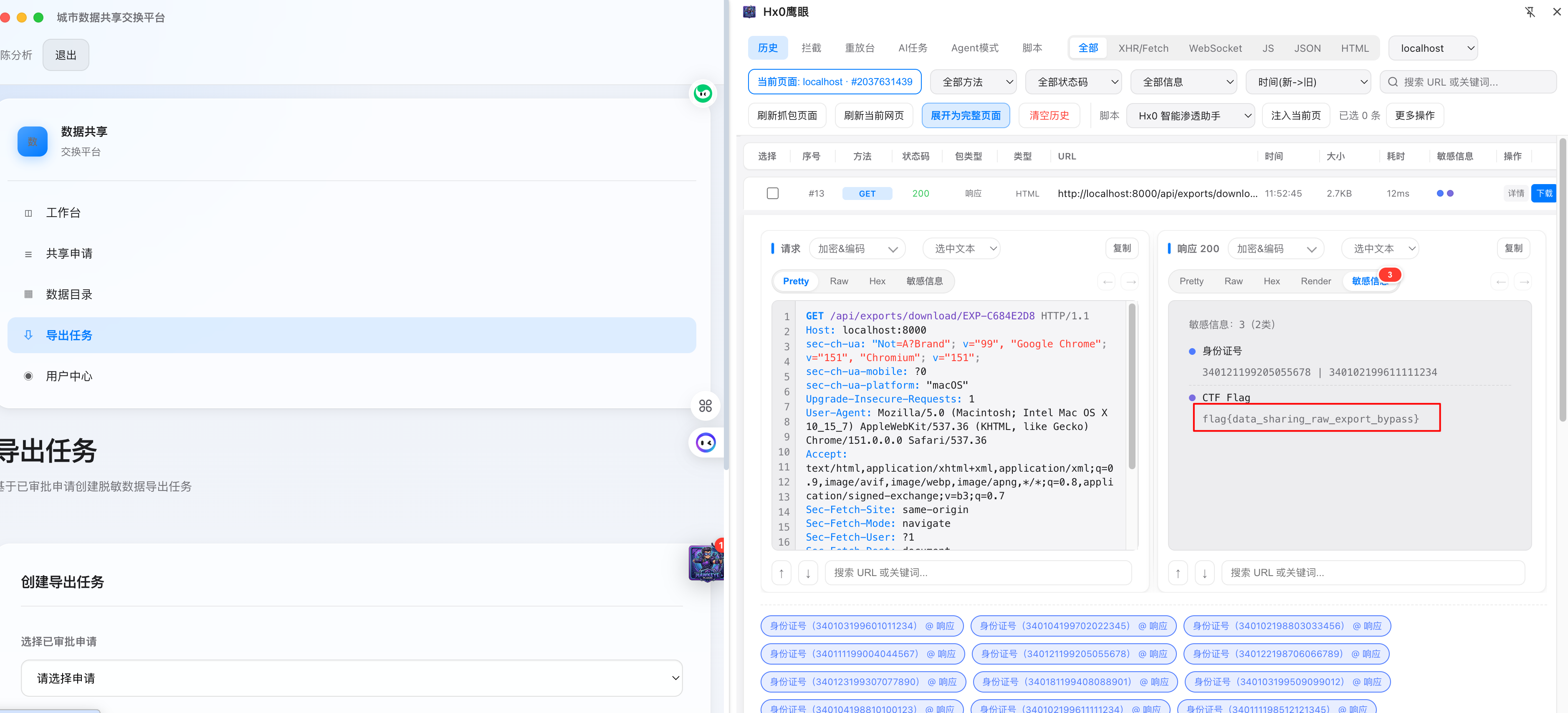Open the 全部方法 dropdown
Viewport: 1568px width, 713px height.
pos(974,82)
